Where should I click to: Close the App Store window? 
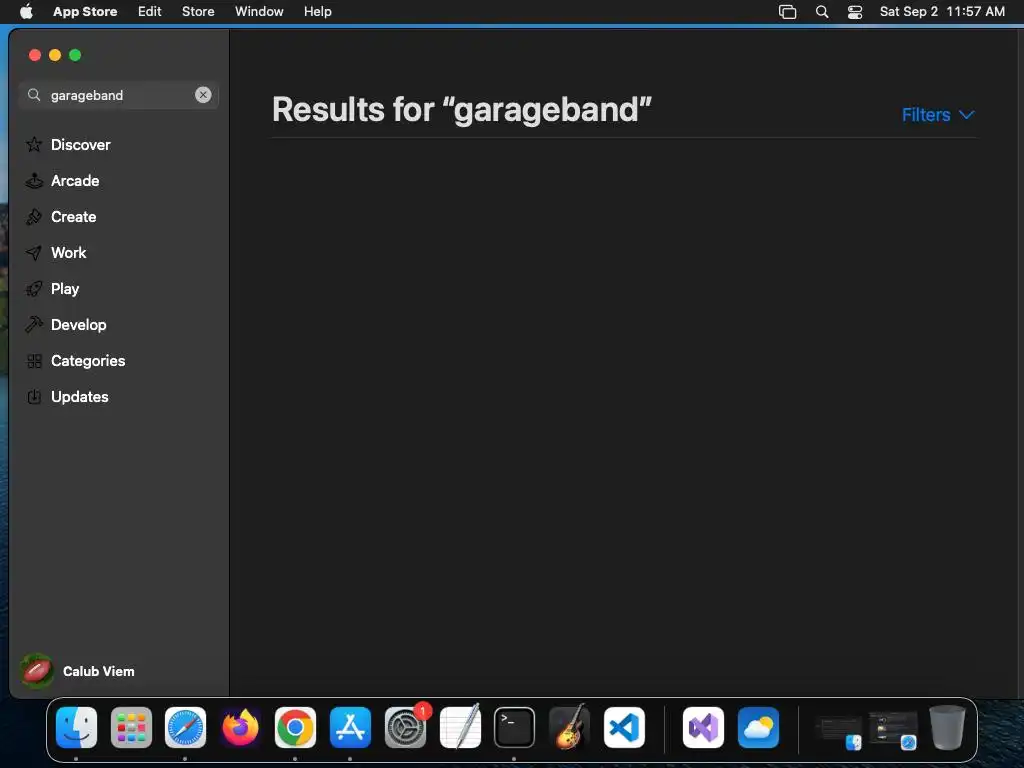click(x=35, y=55)
